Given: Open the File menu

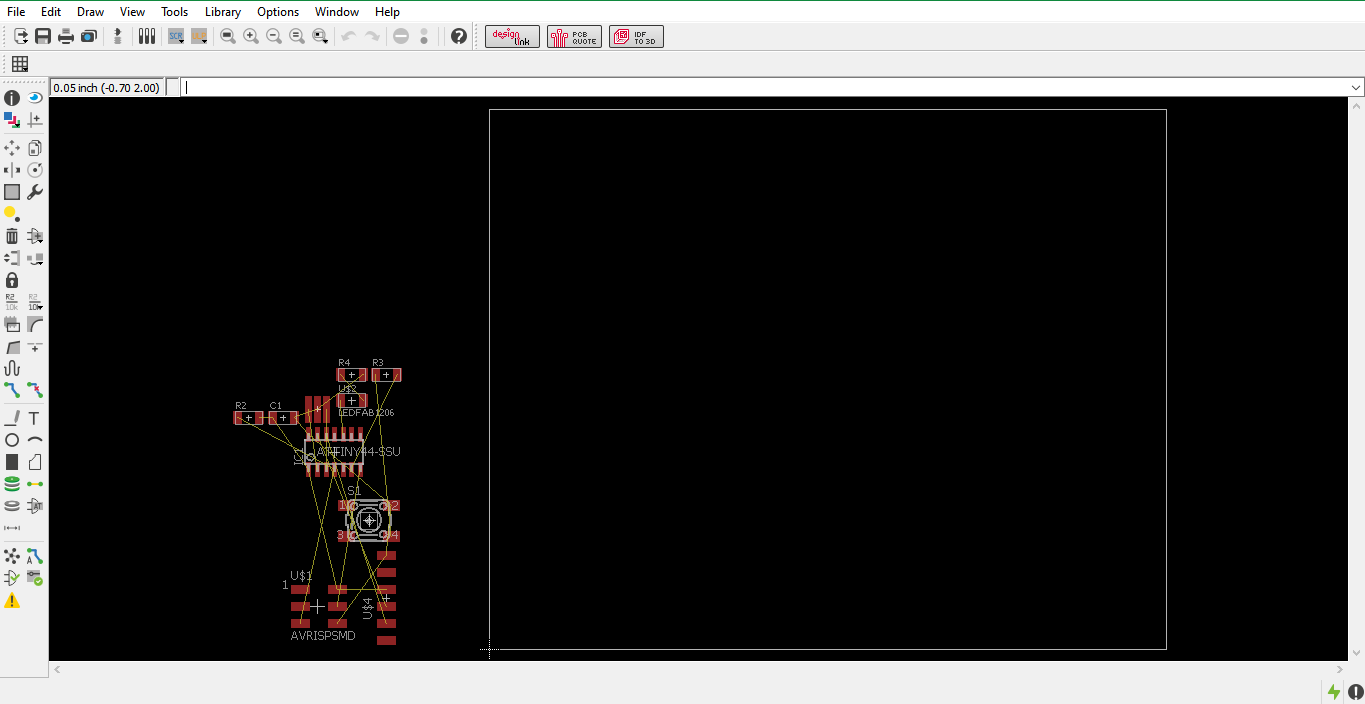Looking at the screenshot, I should click(16, 12).
